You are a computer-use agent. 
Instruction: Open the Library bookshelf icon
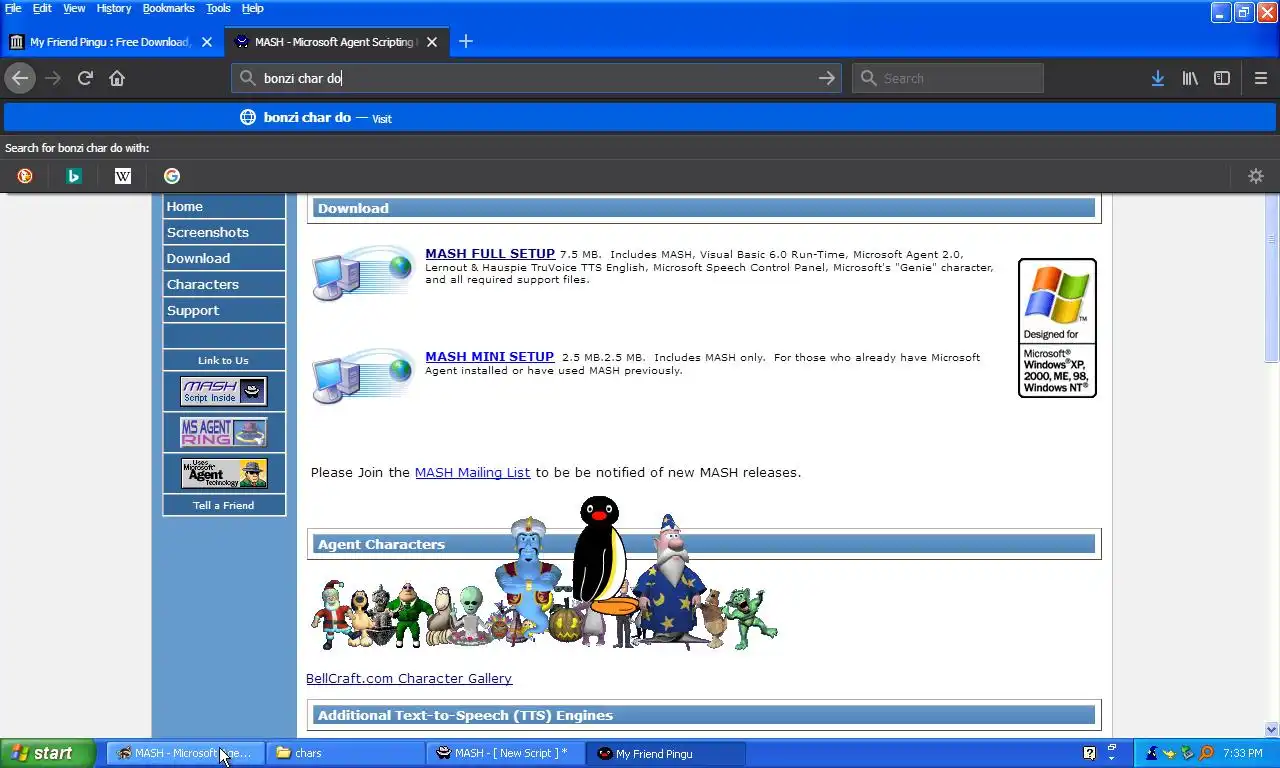(x=1190, y=78)
